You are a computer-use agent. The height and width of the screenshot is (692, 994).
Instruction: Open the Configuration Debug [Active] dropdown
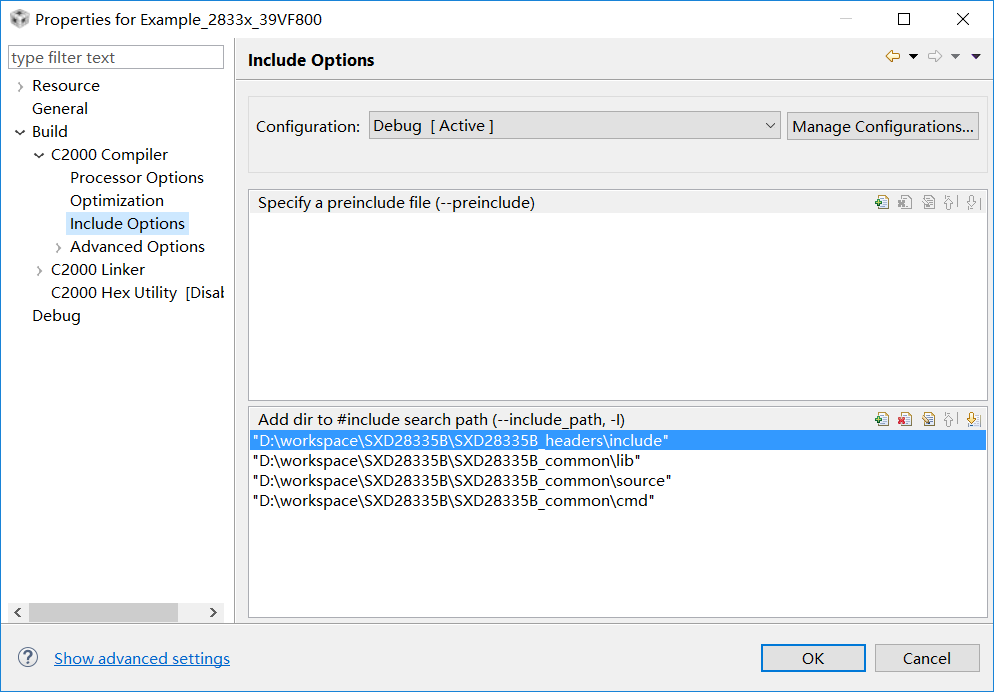574,125
